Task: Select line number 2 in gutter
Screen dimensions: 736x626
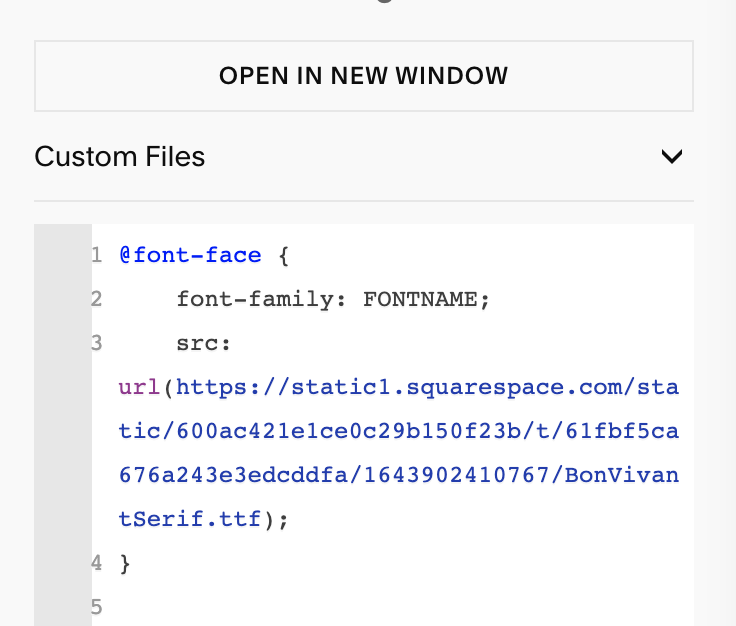Action: pyautogui.click(x=97, y=299)
